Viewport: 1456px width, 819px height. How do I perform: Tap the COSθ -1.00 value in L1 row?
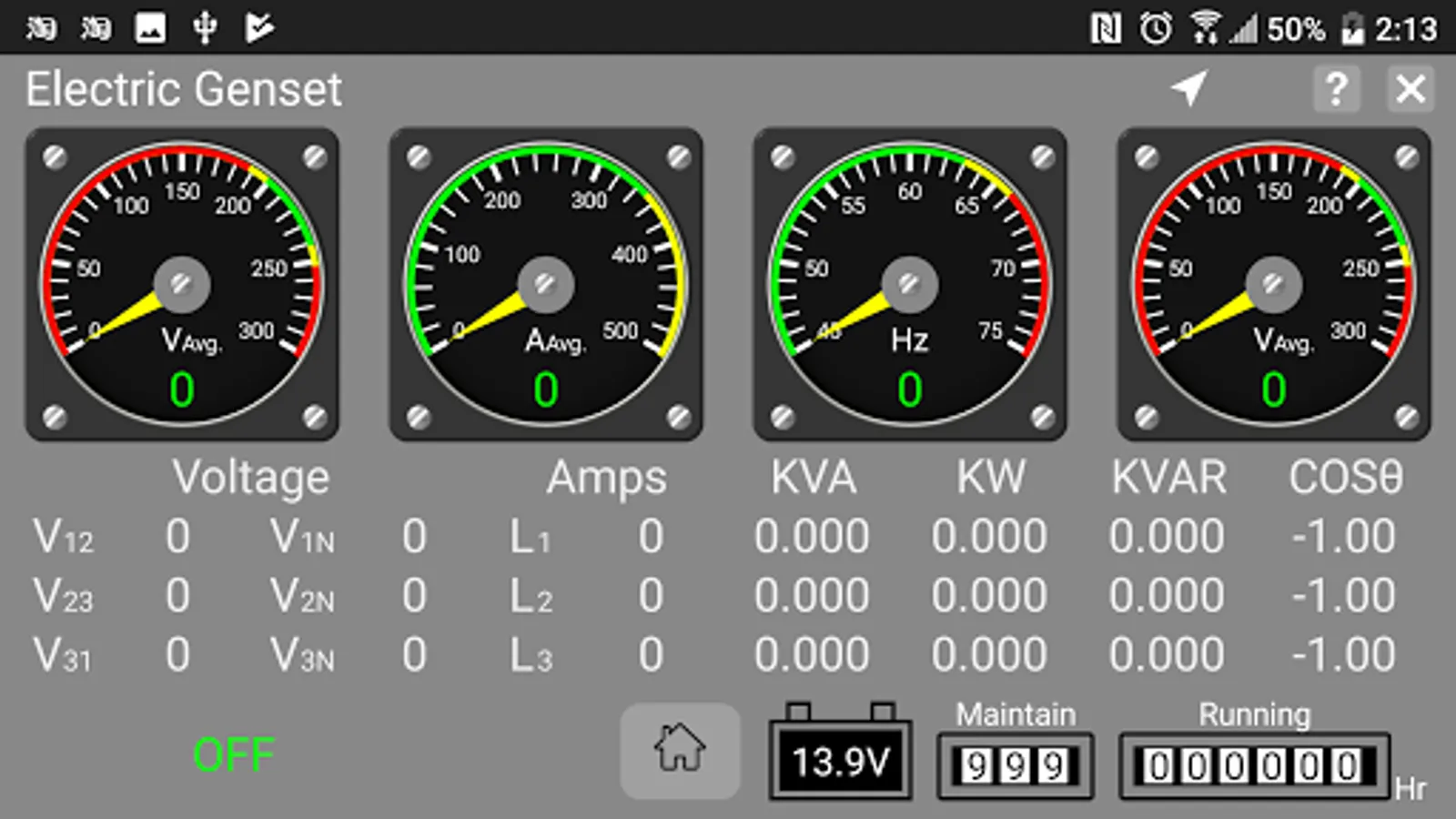coord(1344,537)
